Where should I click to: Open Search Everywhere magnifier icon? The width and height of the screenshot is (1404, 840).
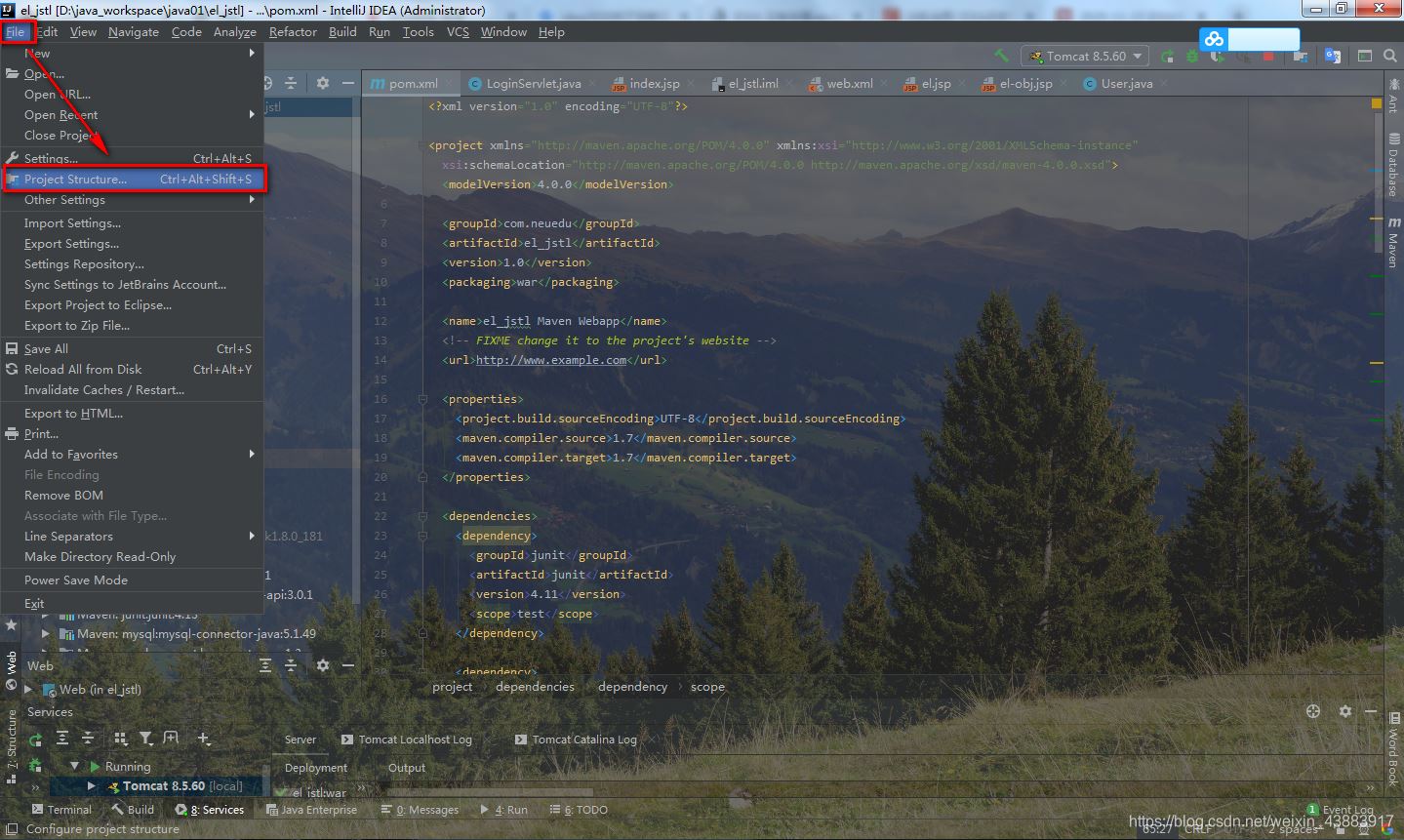pos(1390,56)
